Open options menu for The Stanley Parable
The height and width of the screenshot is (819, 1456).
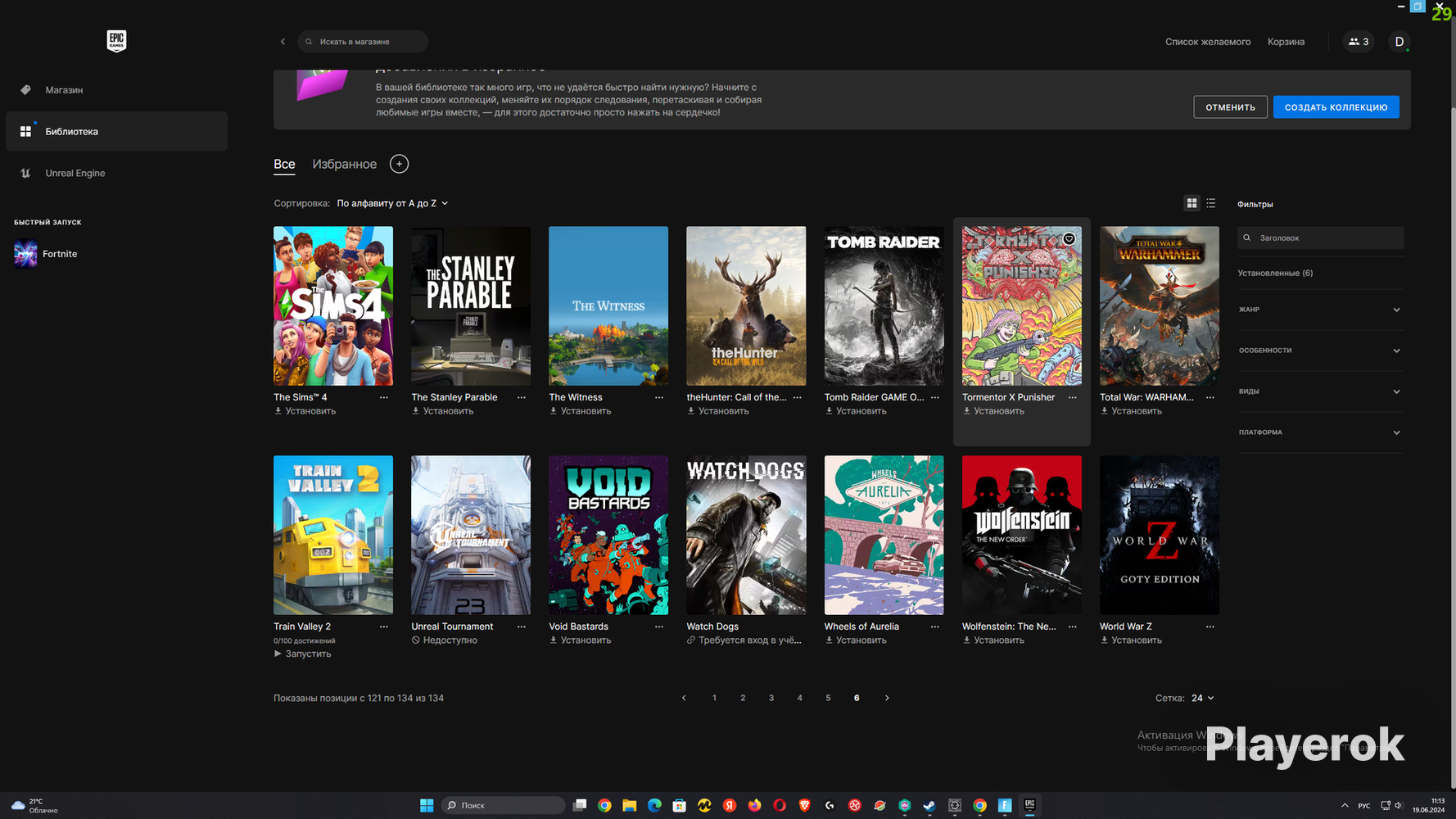[522, 397]
